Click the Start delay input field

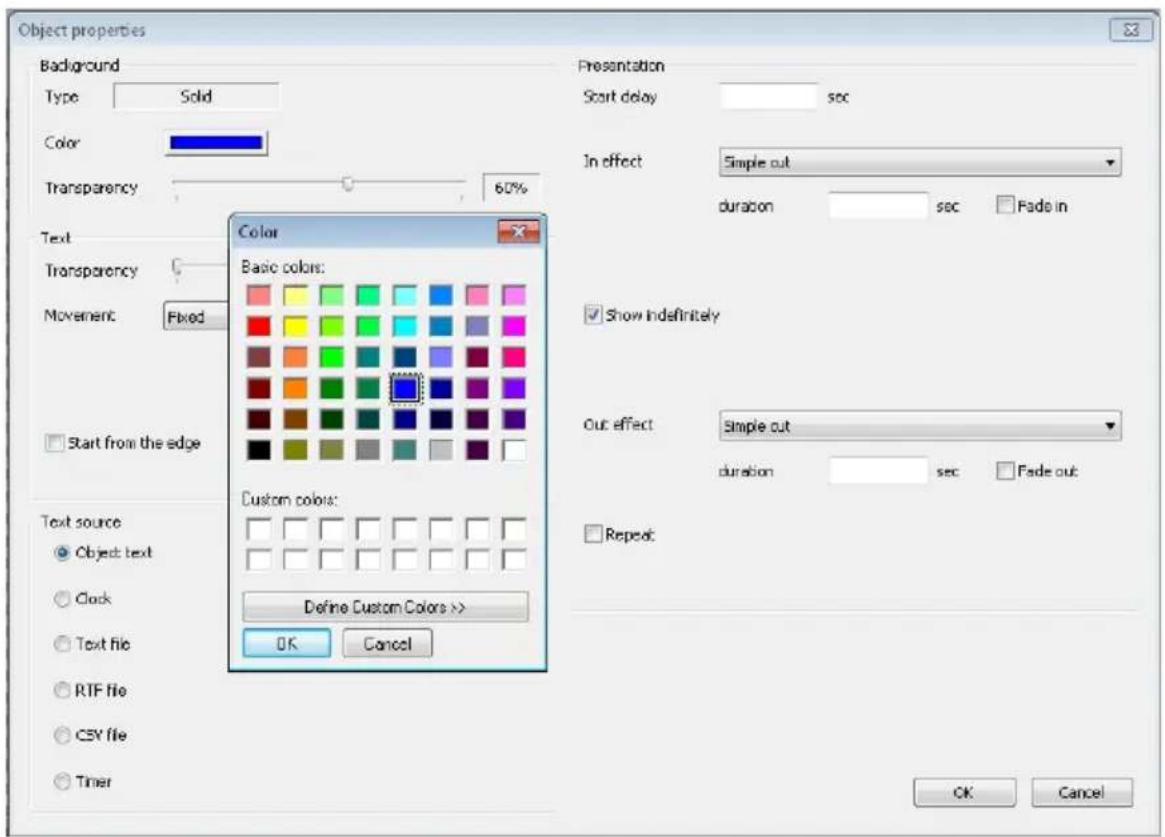pos(768,97)
